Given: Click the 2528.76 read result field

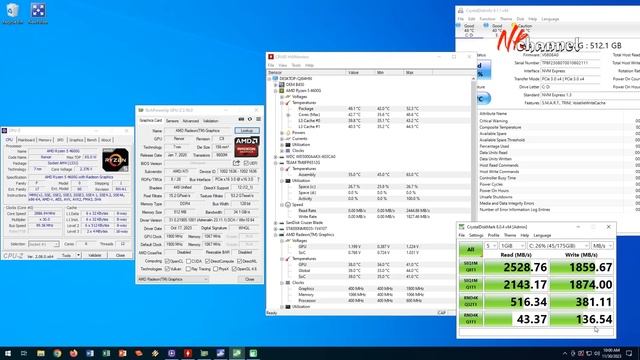Looking at the screenshot, I should [x=516, y=267].
